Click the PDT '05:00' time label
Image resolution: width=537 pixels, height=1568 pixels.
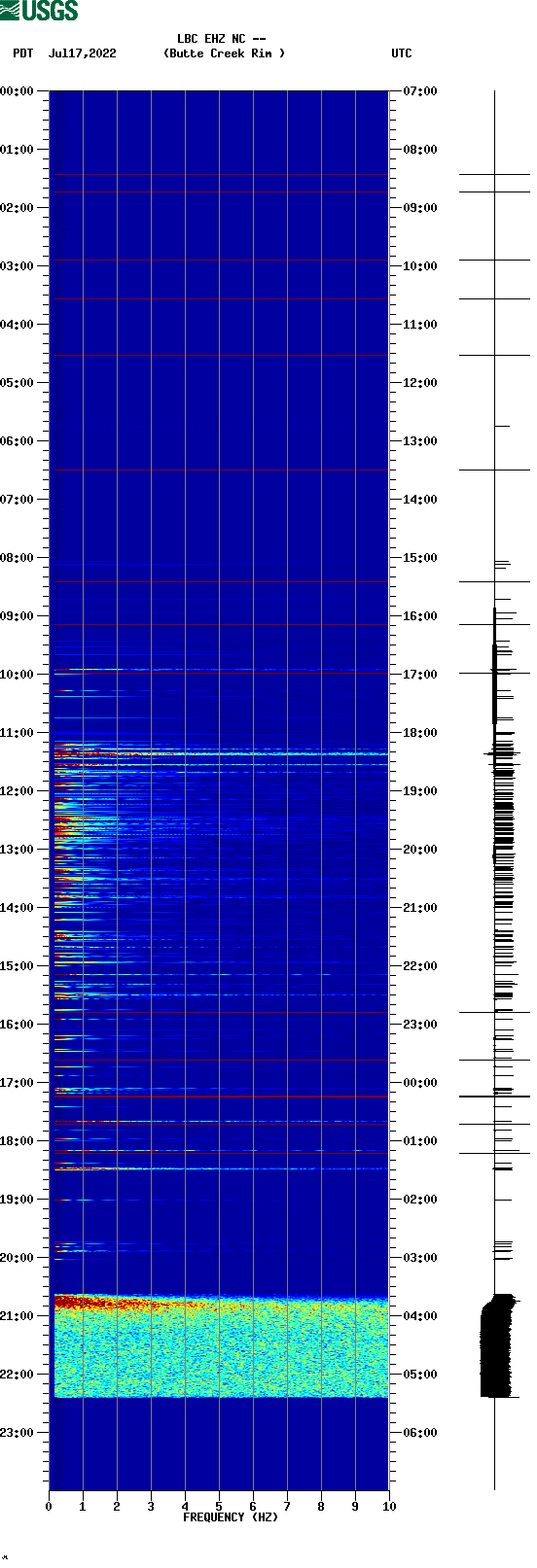tap(17, 383)
